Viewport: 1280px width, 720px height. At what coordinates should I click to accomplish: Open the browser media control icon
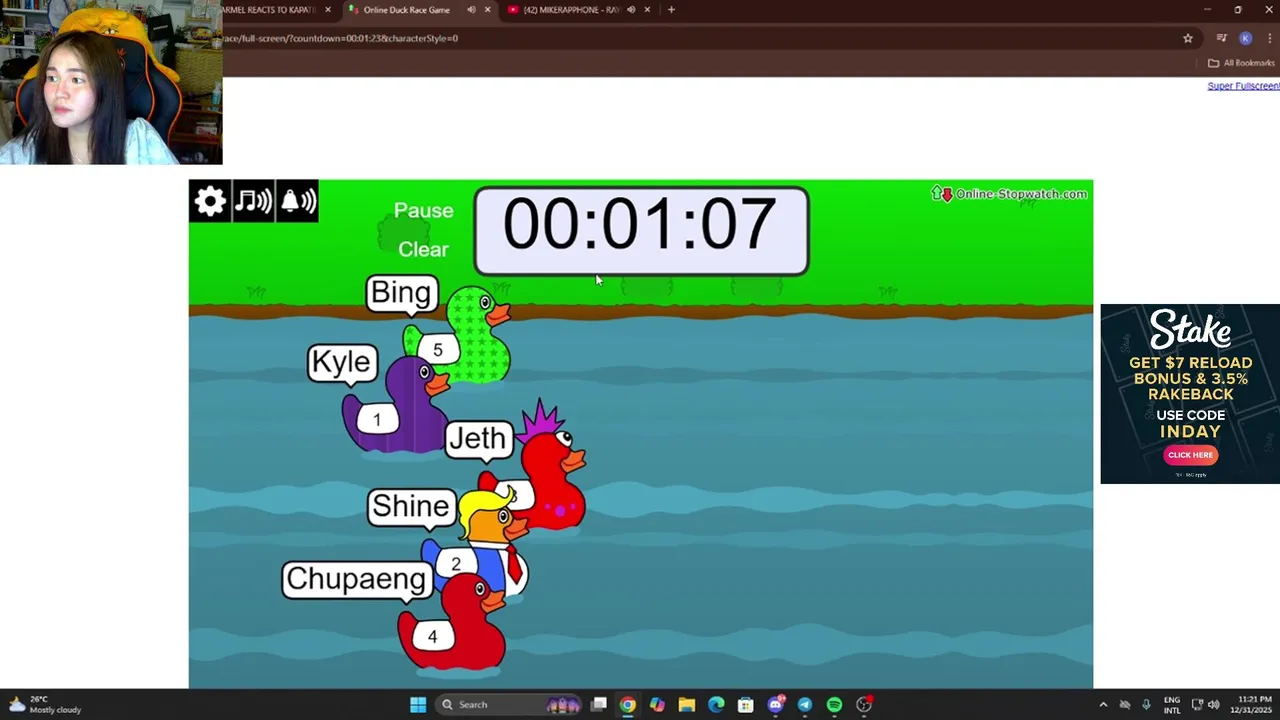(x=1221, y=38)
